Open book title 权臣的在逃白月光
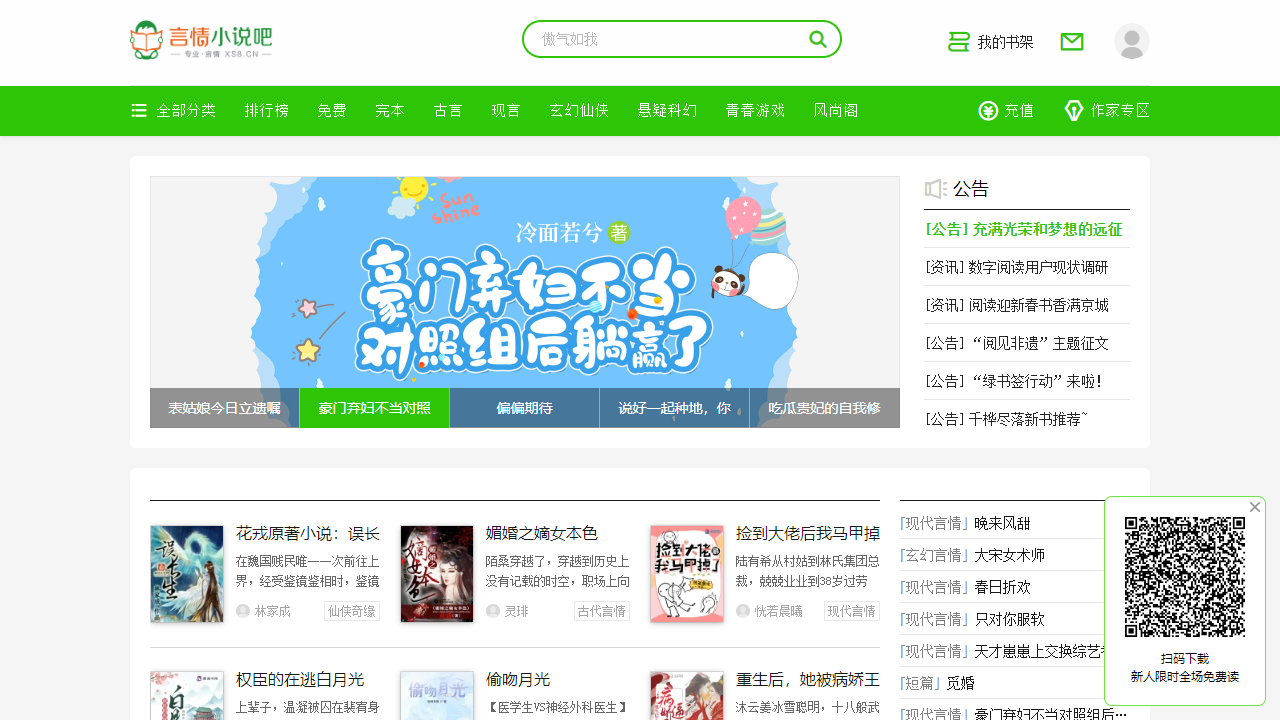The width and height of the screenshot is (1280, 720). click(x=300, y=680)
